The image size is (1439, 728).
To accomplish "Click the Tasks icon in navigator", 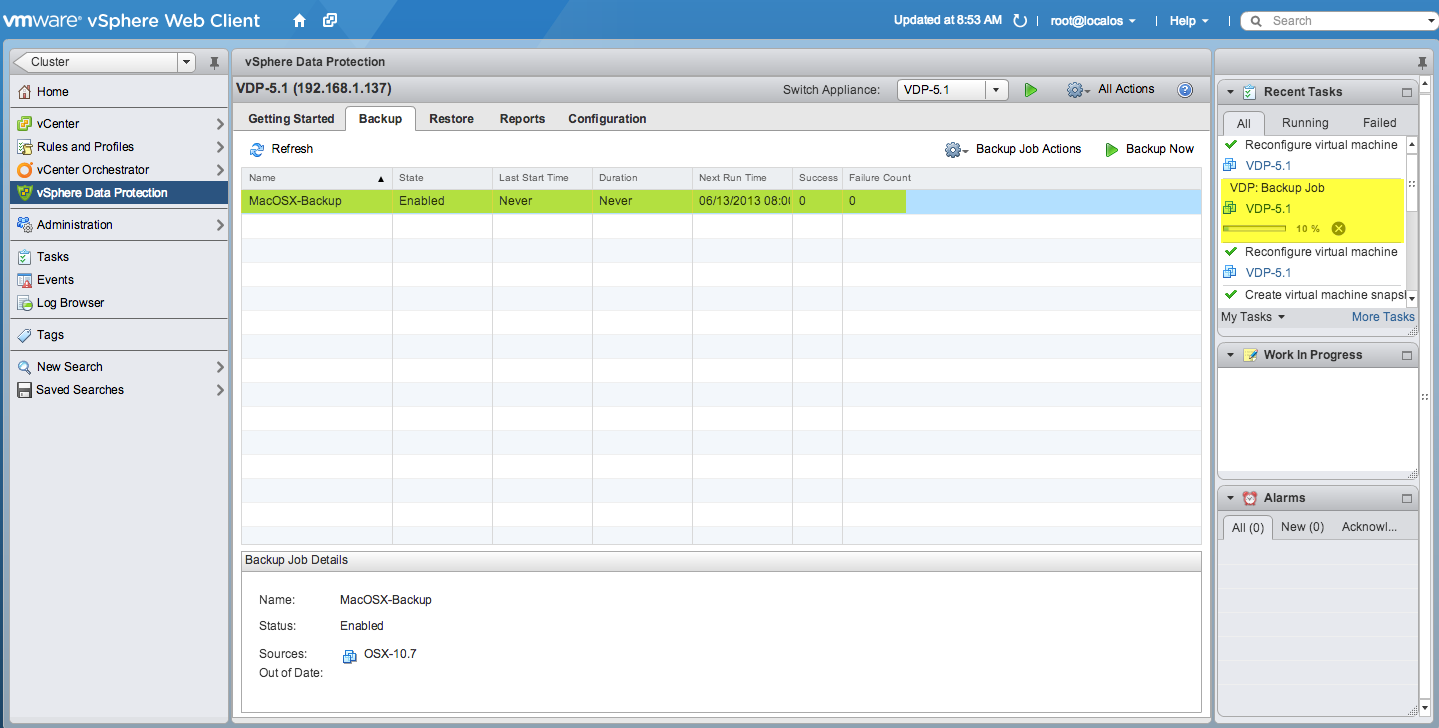I will tap(25, 257).
